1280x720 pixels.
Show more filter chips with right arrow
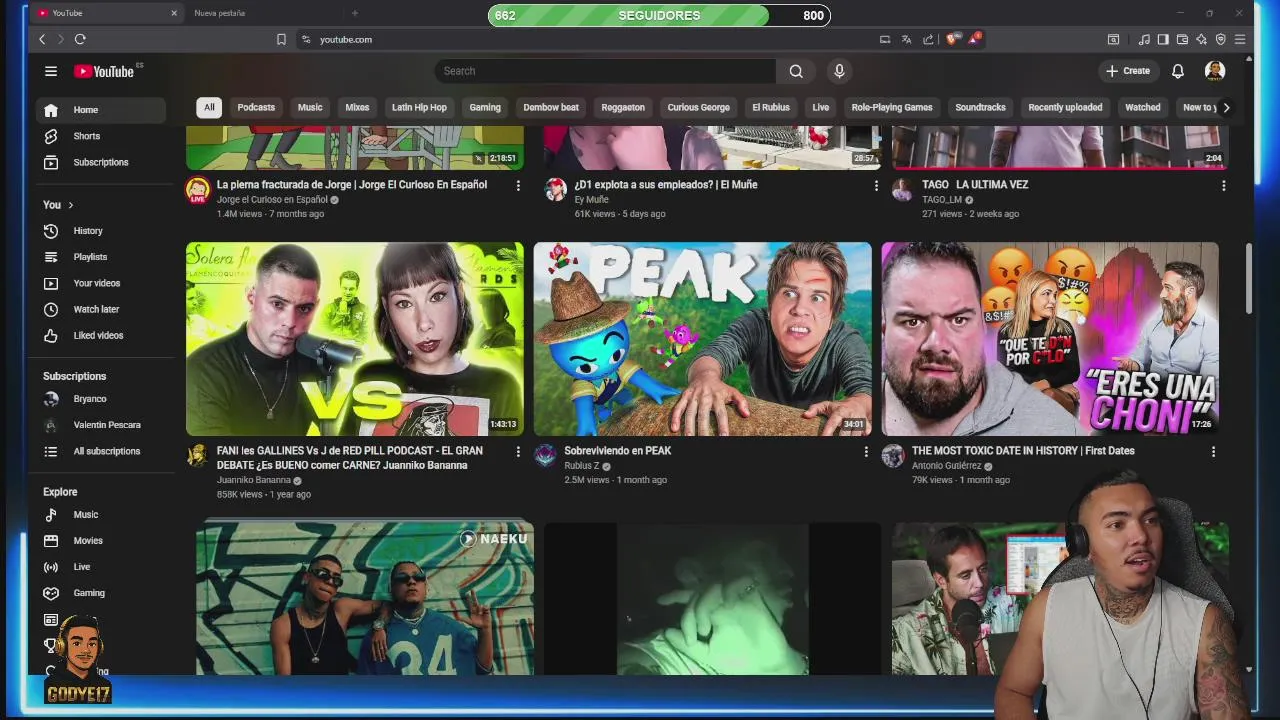pos(1226,107)
